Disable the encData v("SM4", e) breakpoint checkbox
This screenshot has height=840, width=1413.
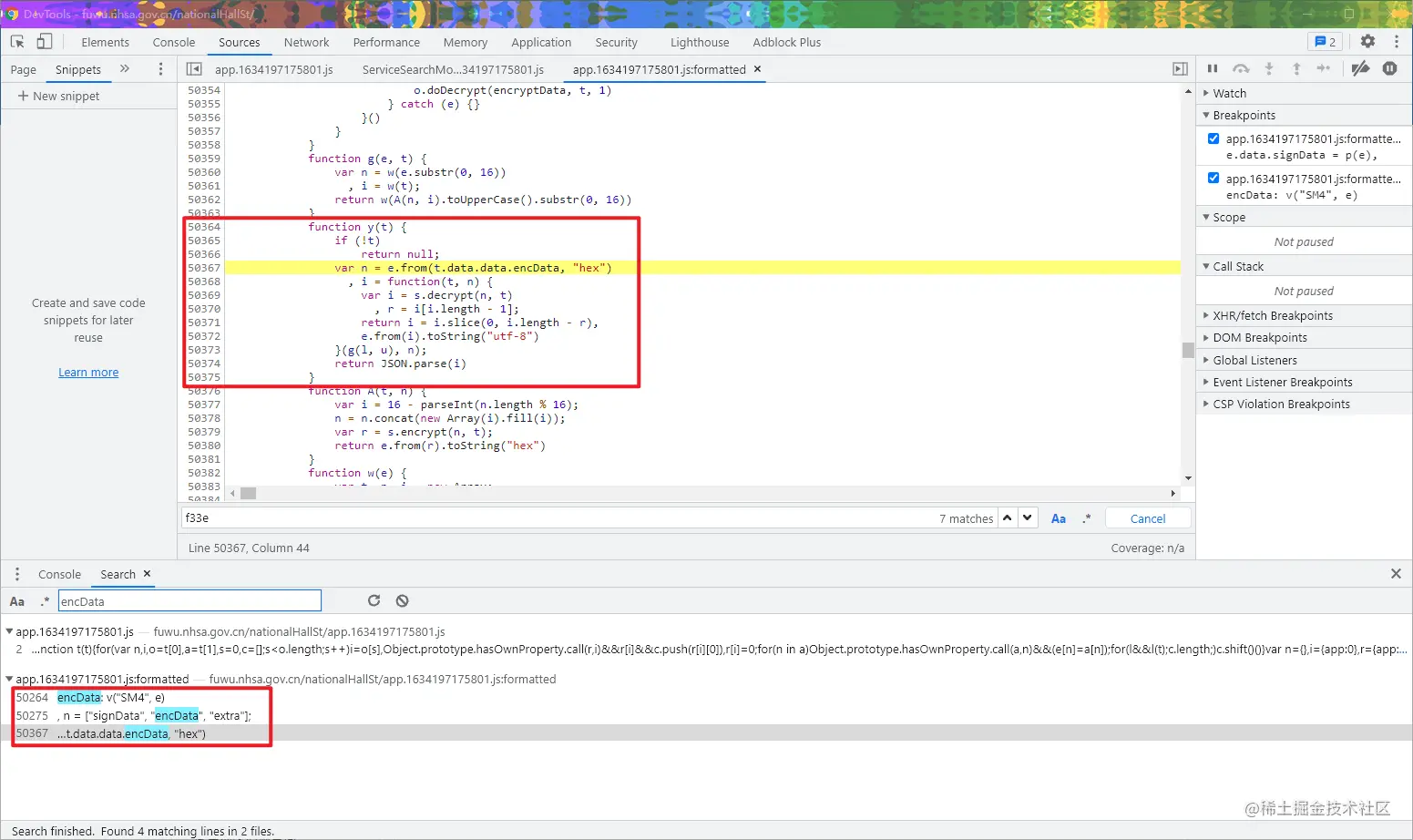coord(1213,179)
